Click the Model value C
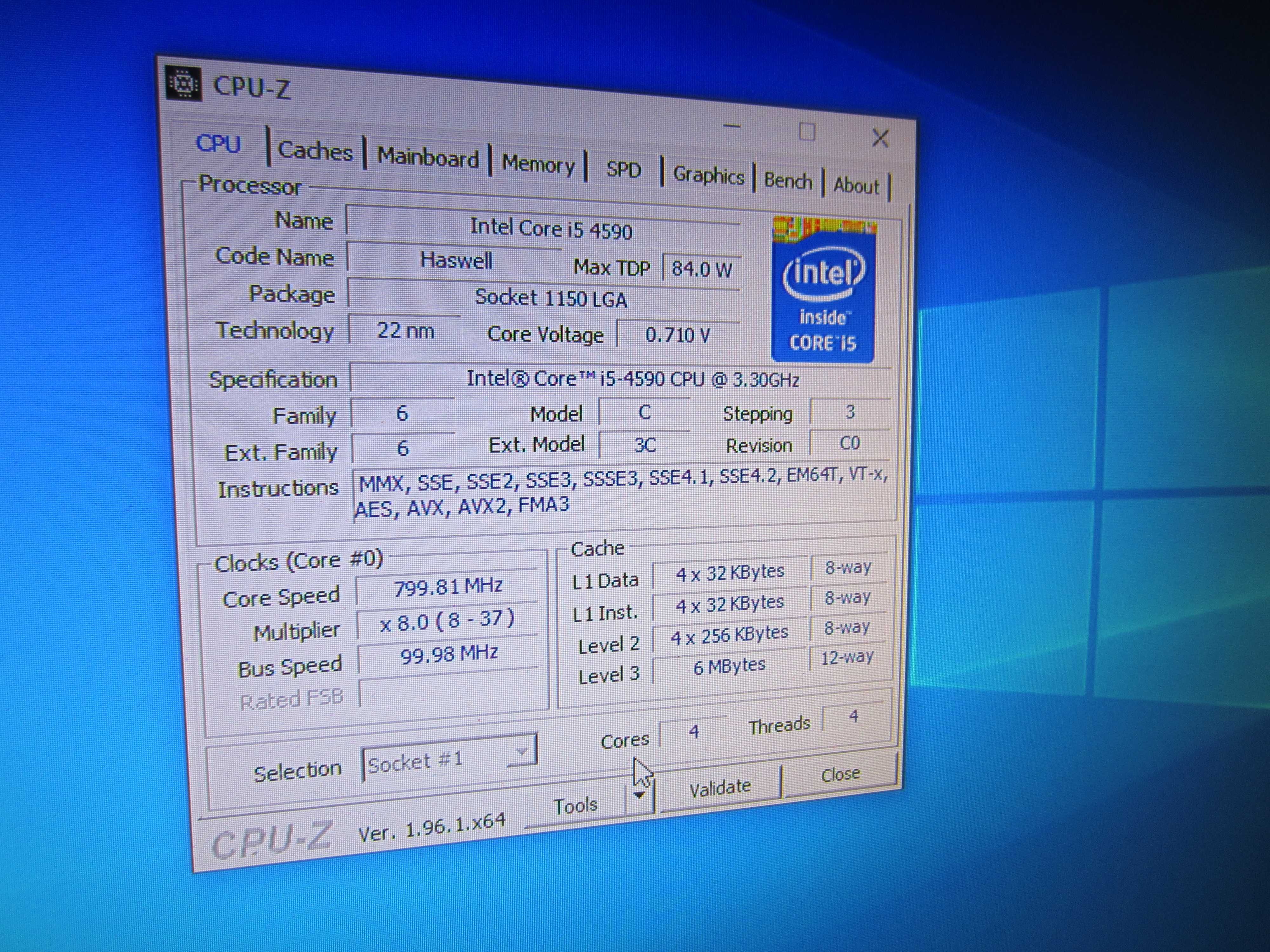This screenshot has width=1270, height=952. [x=644, y=413]
